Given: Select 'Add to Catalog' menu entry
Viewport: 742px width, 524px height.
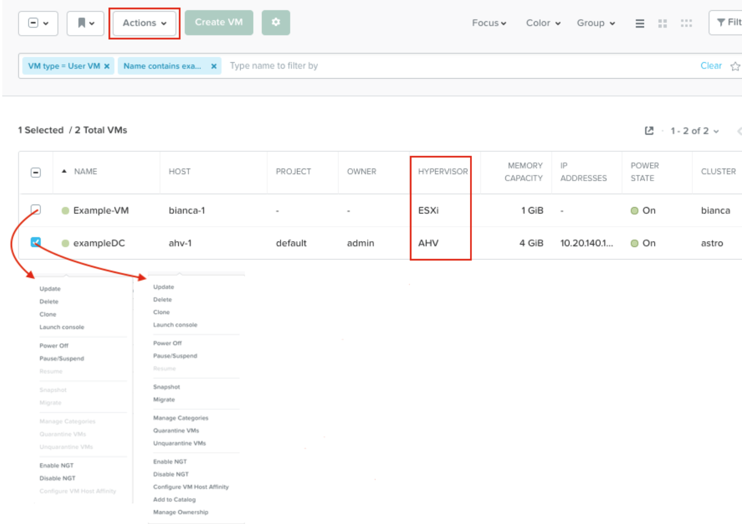Looking at the screenshot, I should point(174,499).
